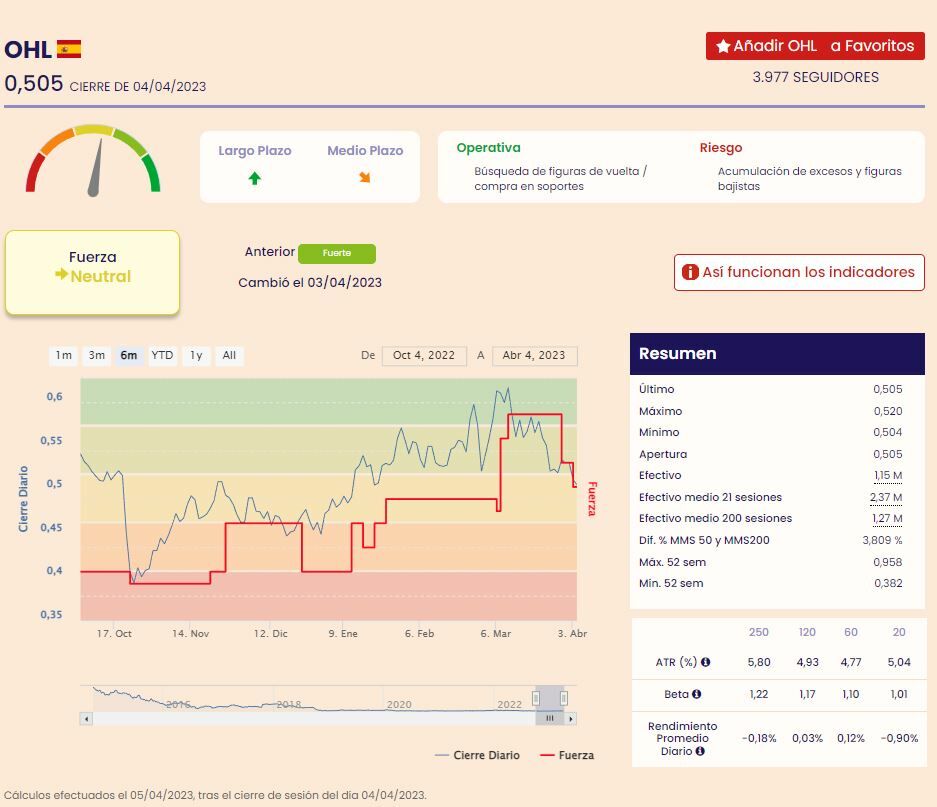Toggle the Cierre Diario series in the legend

tap(477, 755)
